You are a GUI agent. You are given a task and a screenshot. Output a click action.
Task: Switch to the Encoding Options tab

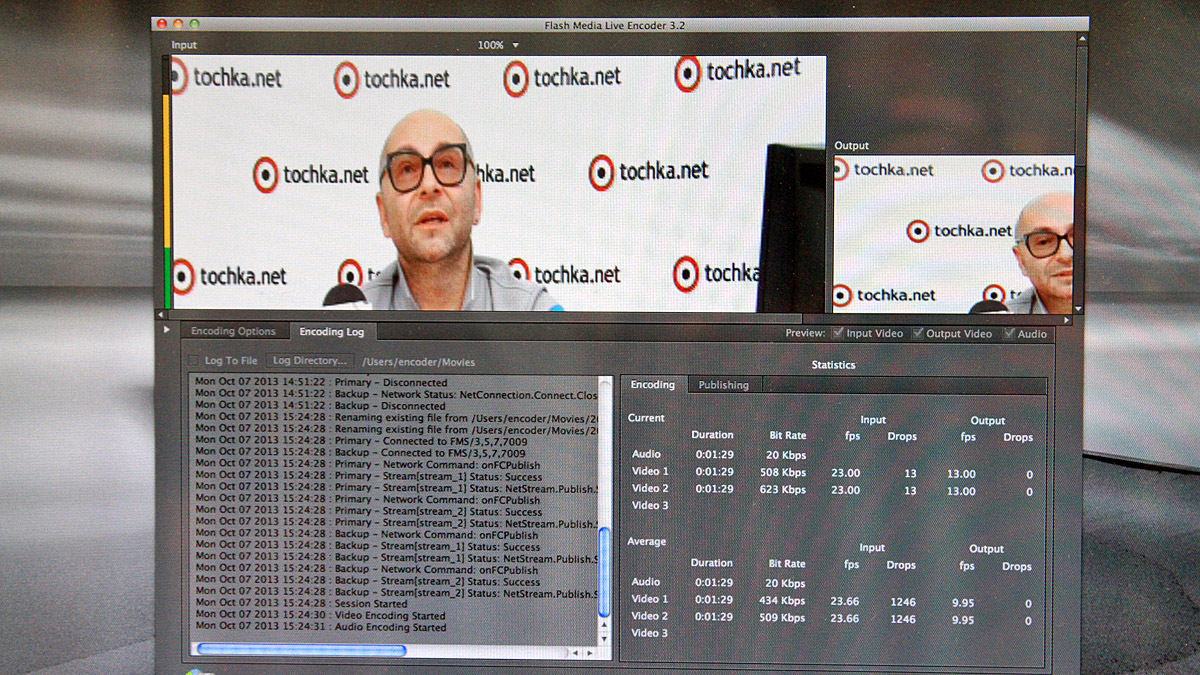pos(233,331)
